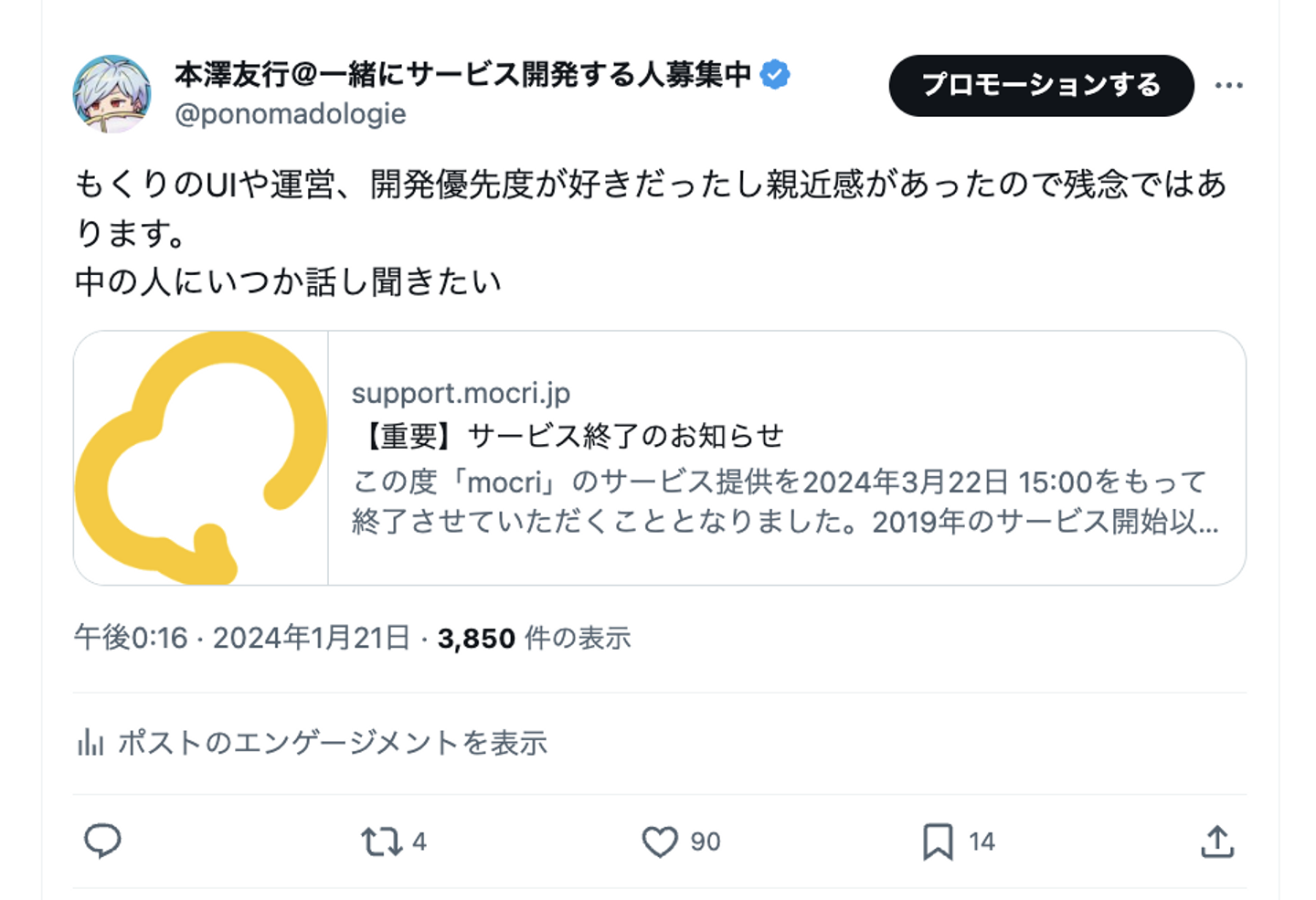The height and width of the screenshot is (900, 1316).
Task: Click the display name 本澤友行@一緒にサービス開発する人募集中
Action: (462, 74)
